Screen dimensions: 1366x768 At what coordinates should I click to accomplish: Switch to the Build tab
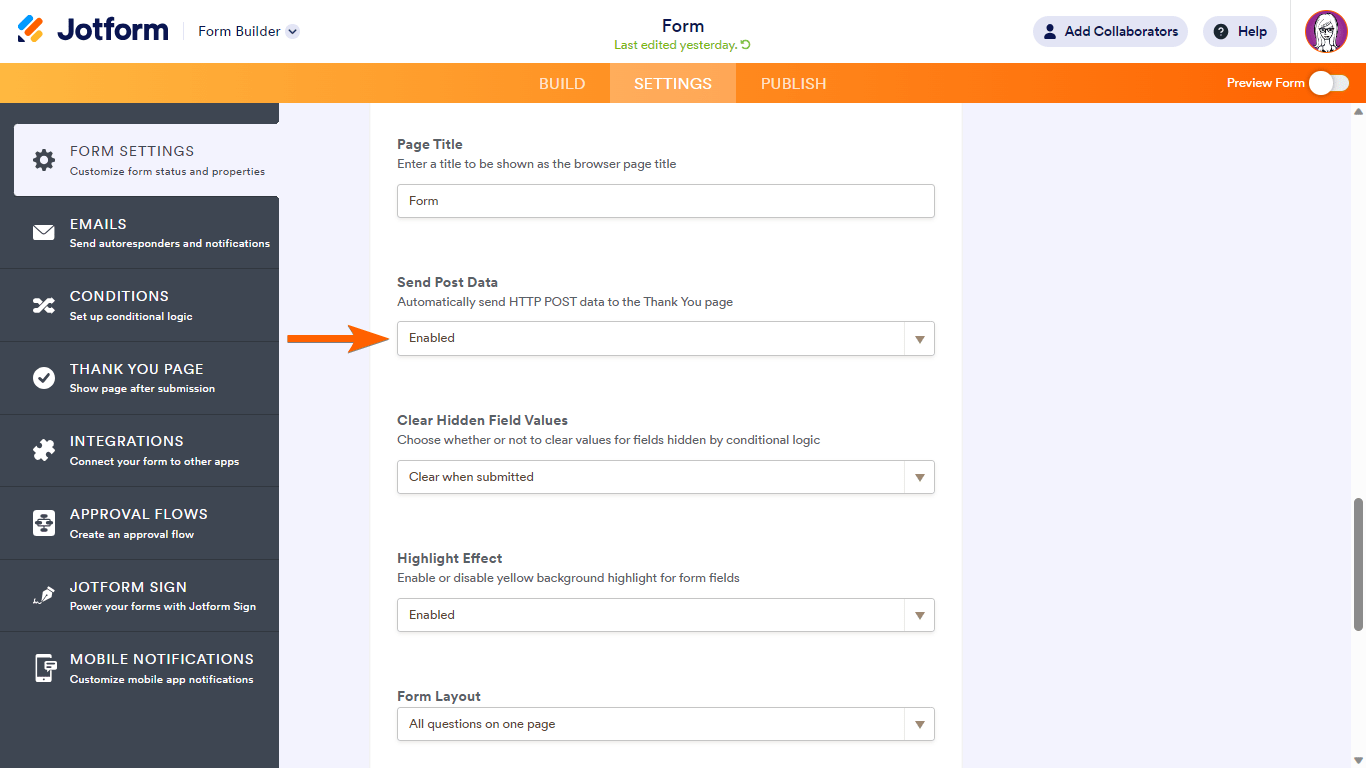click(562, 84)
